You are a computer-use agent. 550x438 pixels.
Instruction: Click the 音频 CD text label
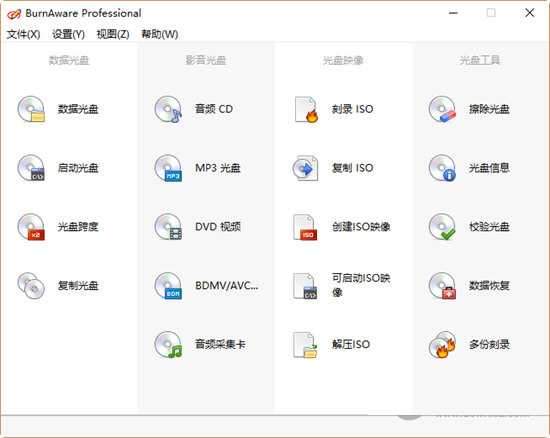[x=214, y=109]
